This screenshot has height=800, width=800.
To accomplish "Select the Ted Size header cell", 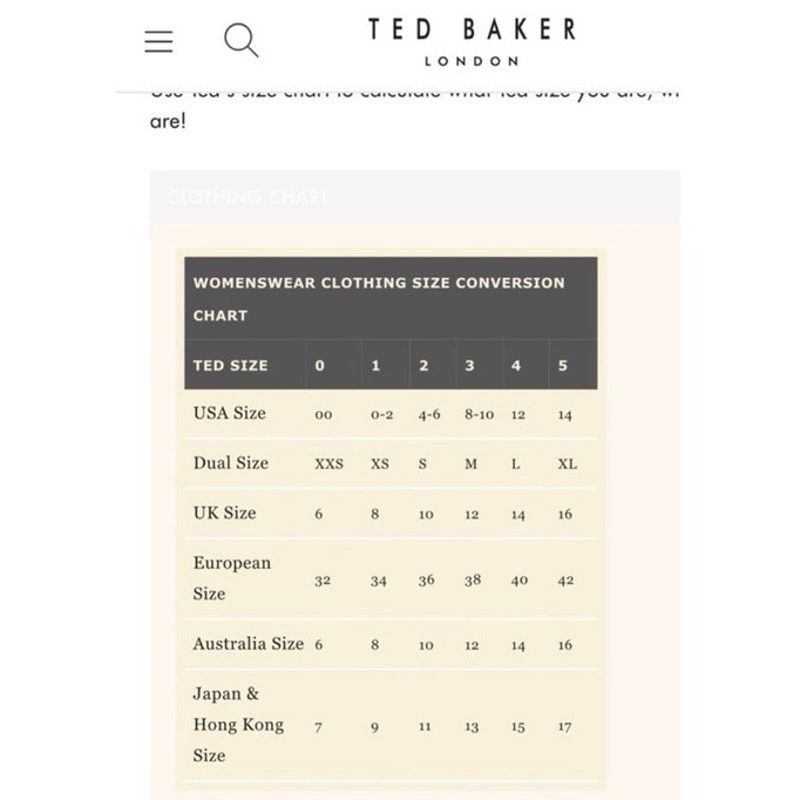I will coord(231,365).
